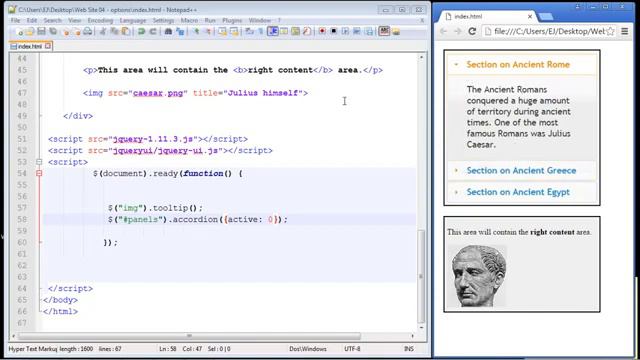Click the Copy toolbar icon

[114, 31]
